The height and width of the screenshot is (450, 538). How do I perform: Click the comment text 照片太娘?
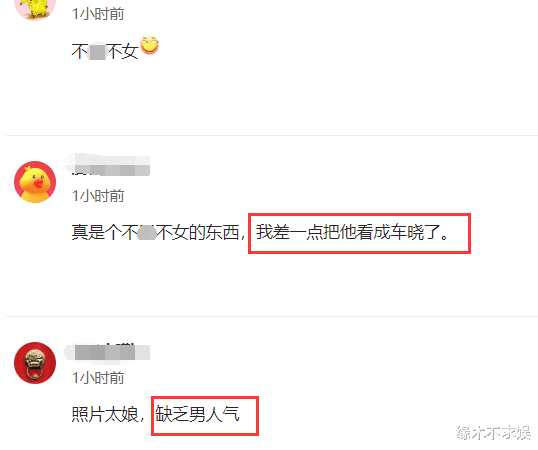pos(105,414)
